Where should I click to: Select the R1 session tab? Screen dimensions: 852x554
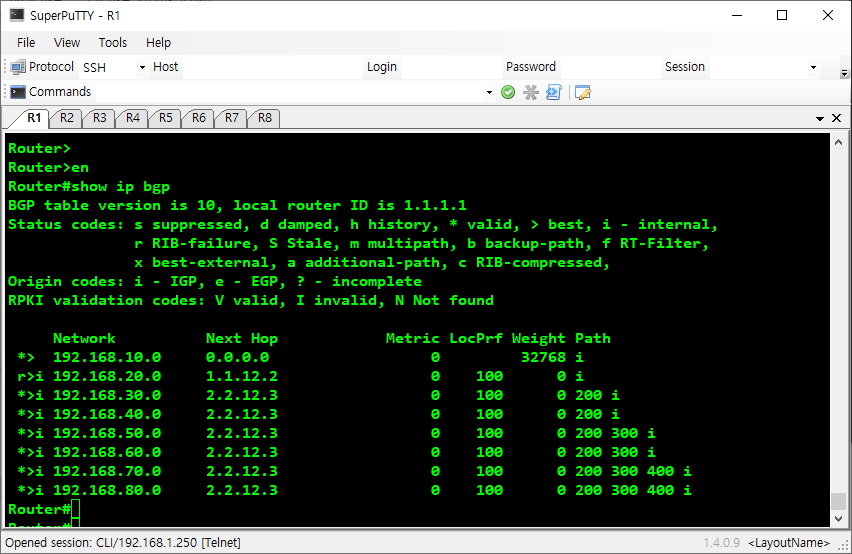click(34, 118)
